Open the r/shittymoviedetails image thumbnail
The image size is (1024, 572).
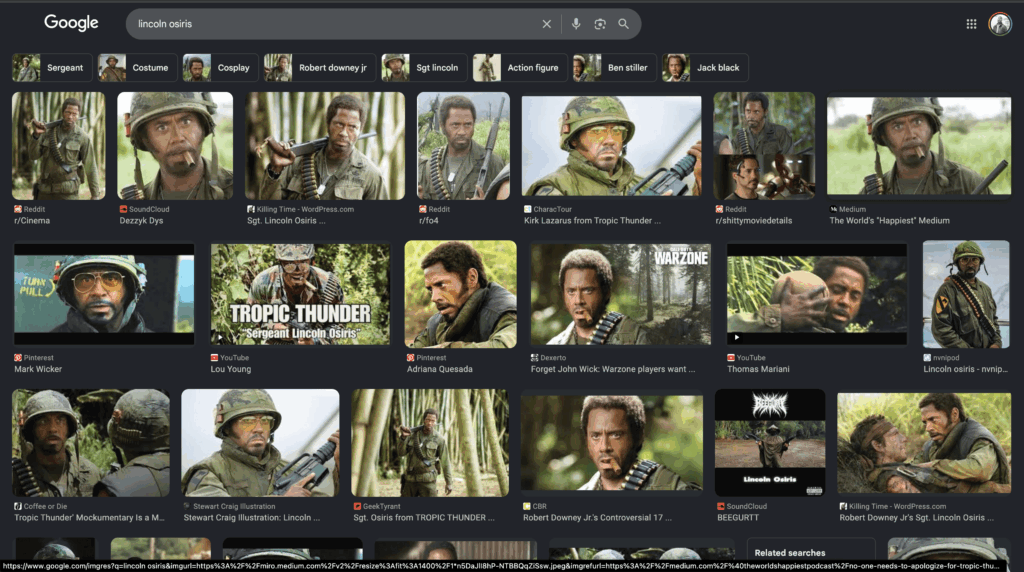764,146
